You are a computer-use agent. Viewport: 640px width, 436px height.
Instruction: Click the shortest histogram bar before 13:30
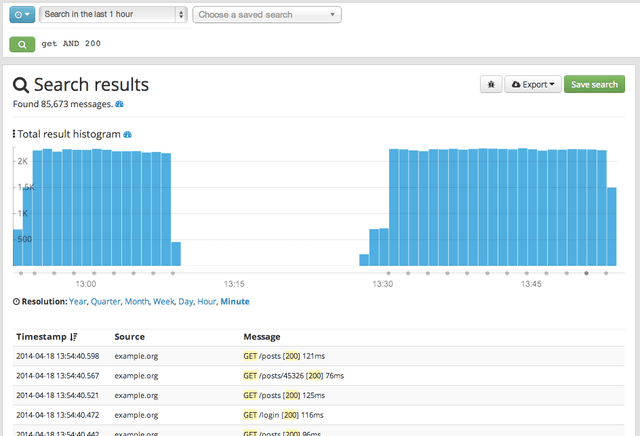click(364, 260)
